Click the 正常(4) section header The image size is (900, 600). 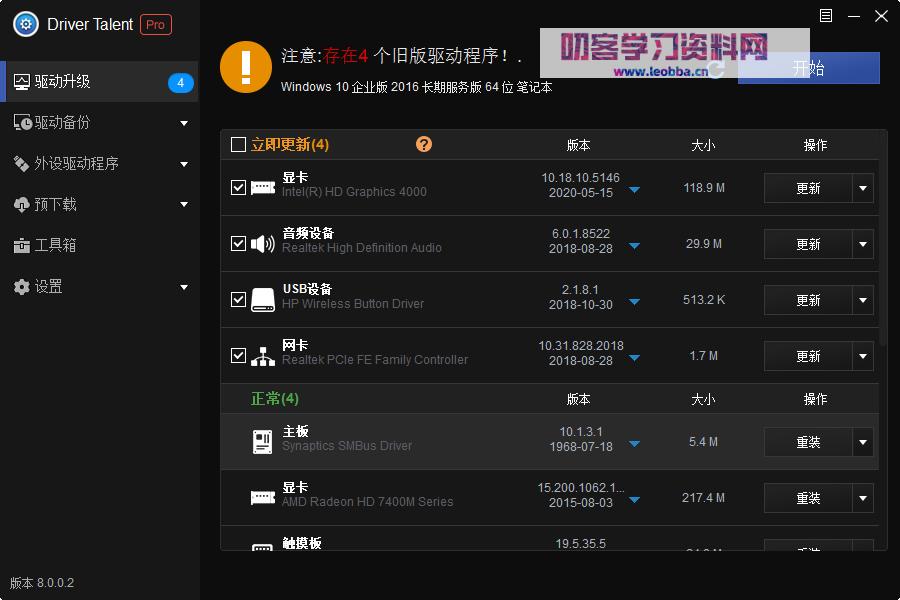274,398
